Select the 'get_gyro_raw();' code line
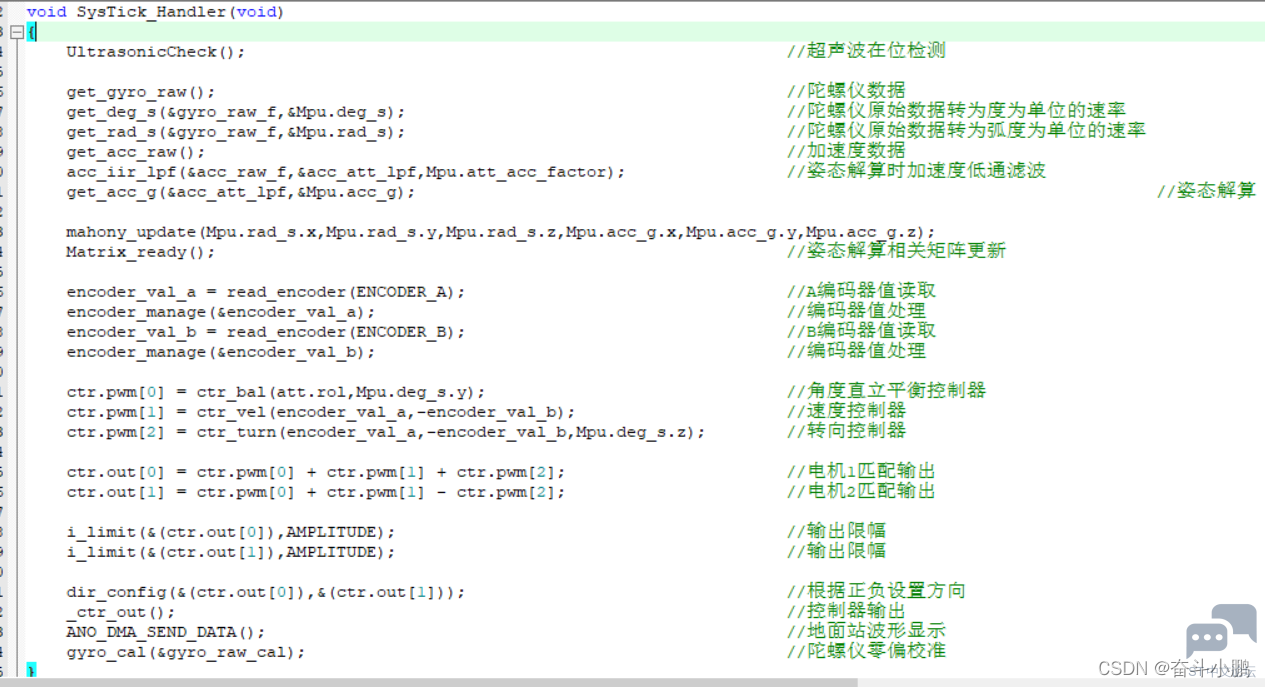This screenshot has height=687, width=1265. point(140,91)
